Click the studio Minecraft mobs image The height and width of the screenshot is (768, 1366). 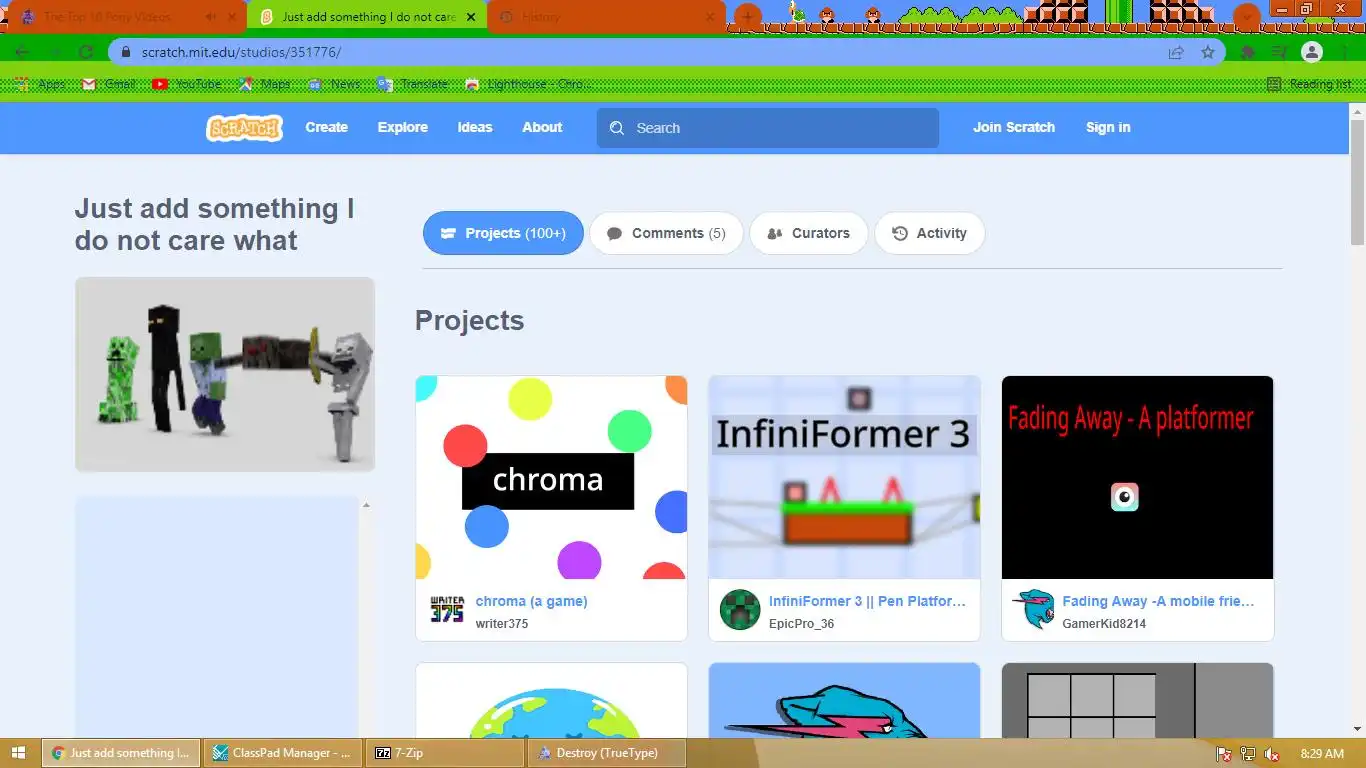click(x=225, y=374)
